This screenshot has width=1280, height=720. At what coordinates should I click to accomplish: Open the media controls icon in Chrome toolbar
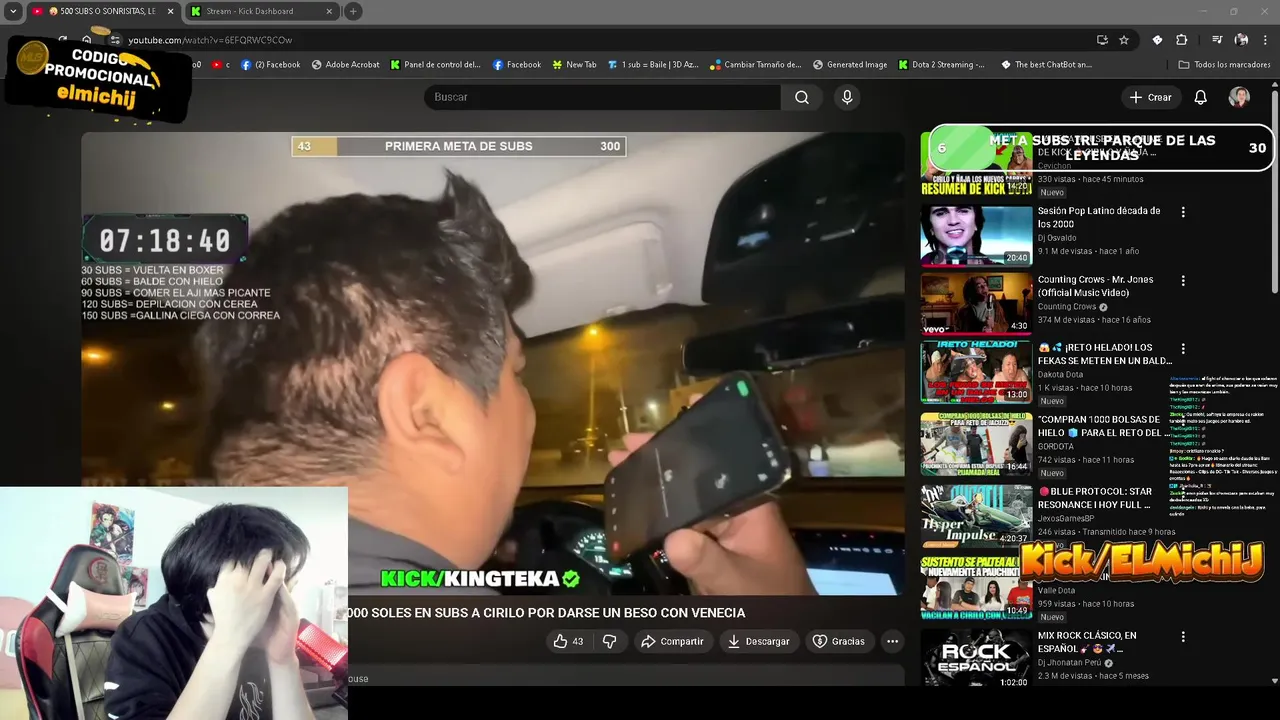click(1217, 40)
